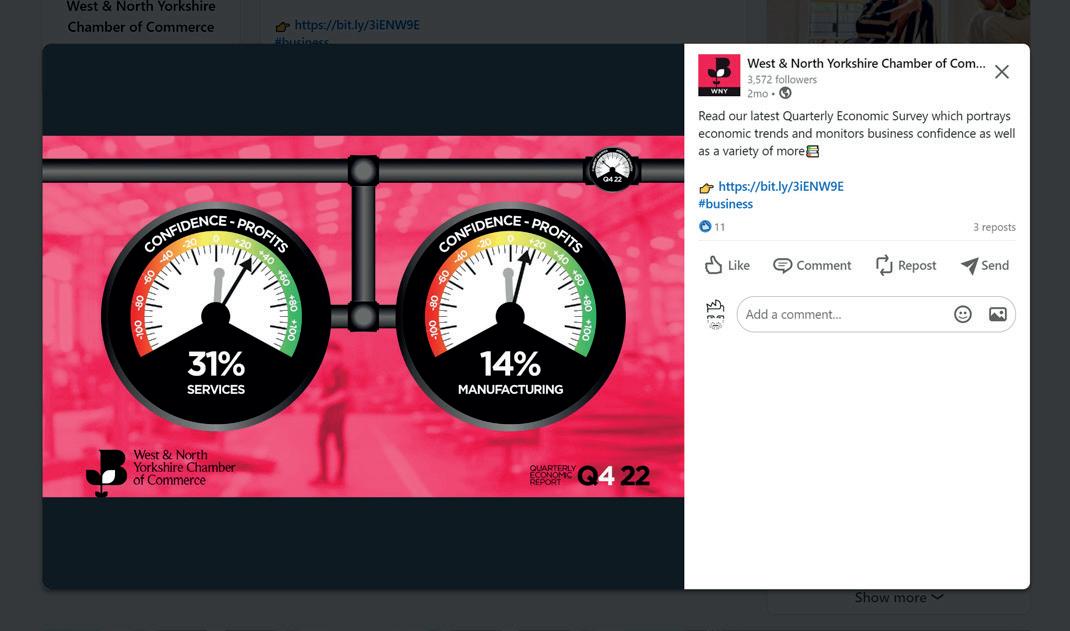Open West & North Yorkshire Chamber logo avatar
Screen dimensions: 1070x631
[719, 75]
